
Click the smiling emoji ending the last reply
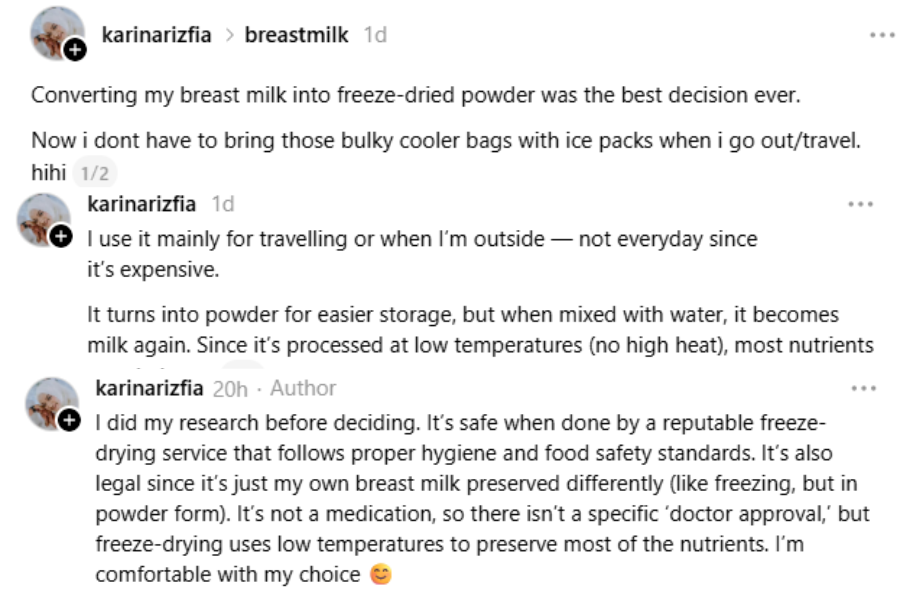pyautogui.click(x=380, y=575)
